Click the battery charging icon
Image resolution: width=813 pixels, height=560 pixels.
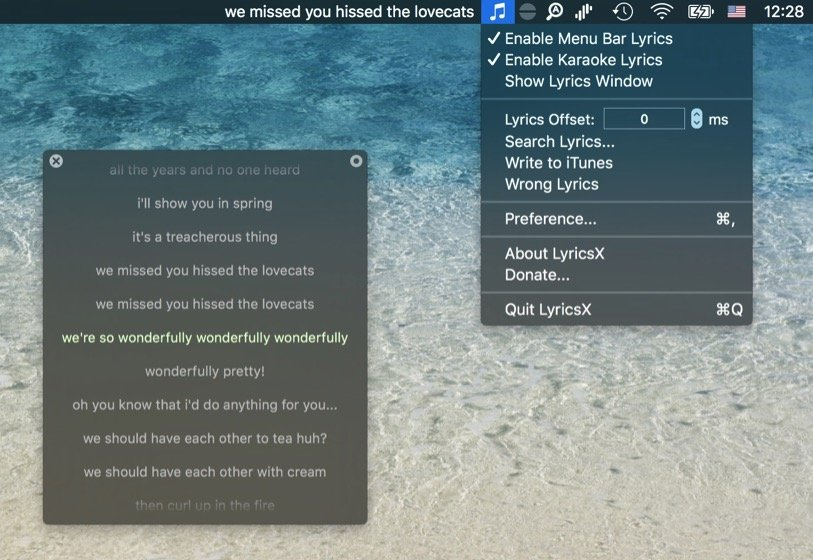(x=700, y=12)
